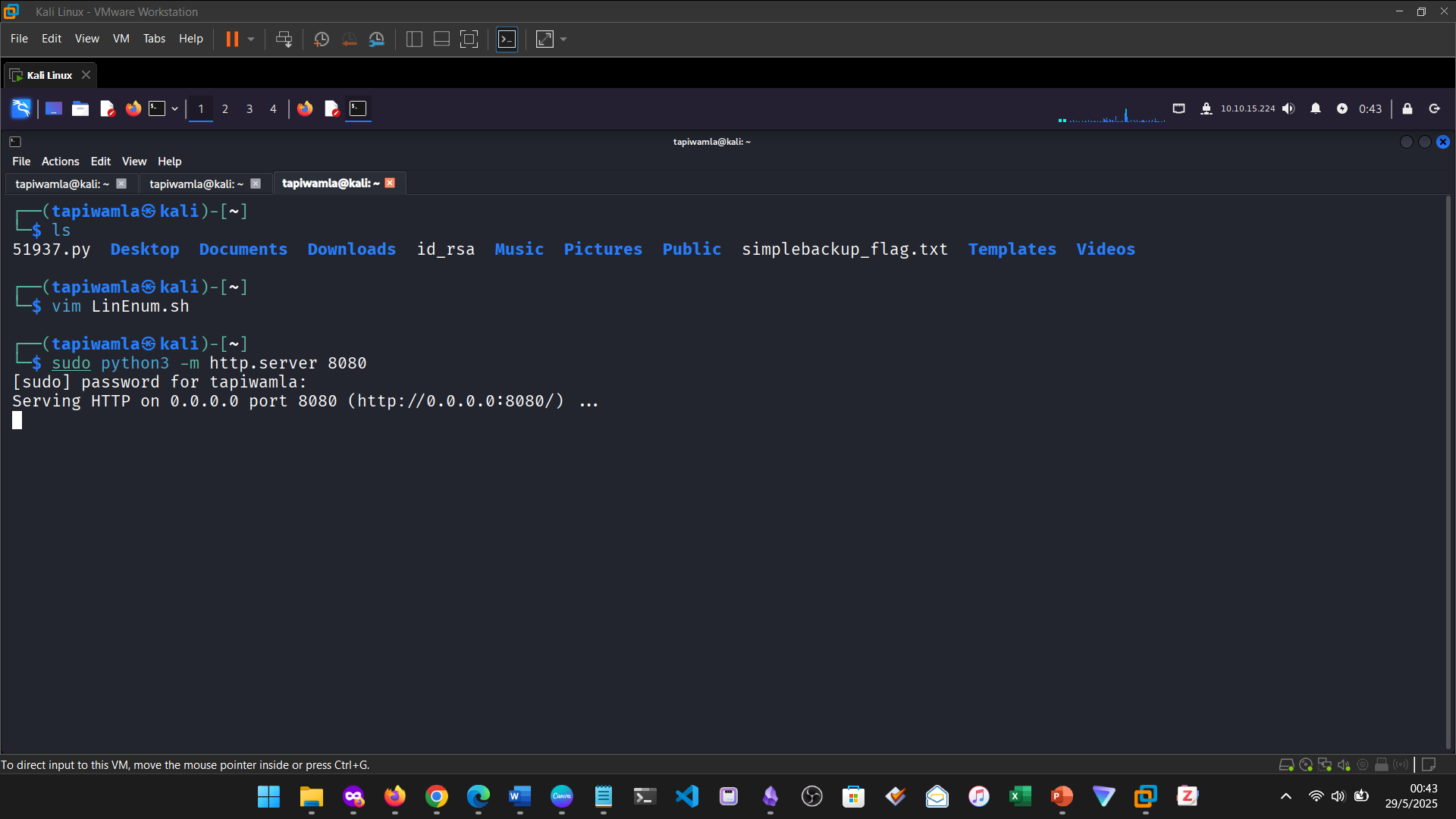
Task: Switch to workspace 2
Action: point(225,109)
